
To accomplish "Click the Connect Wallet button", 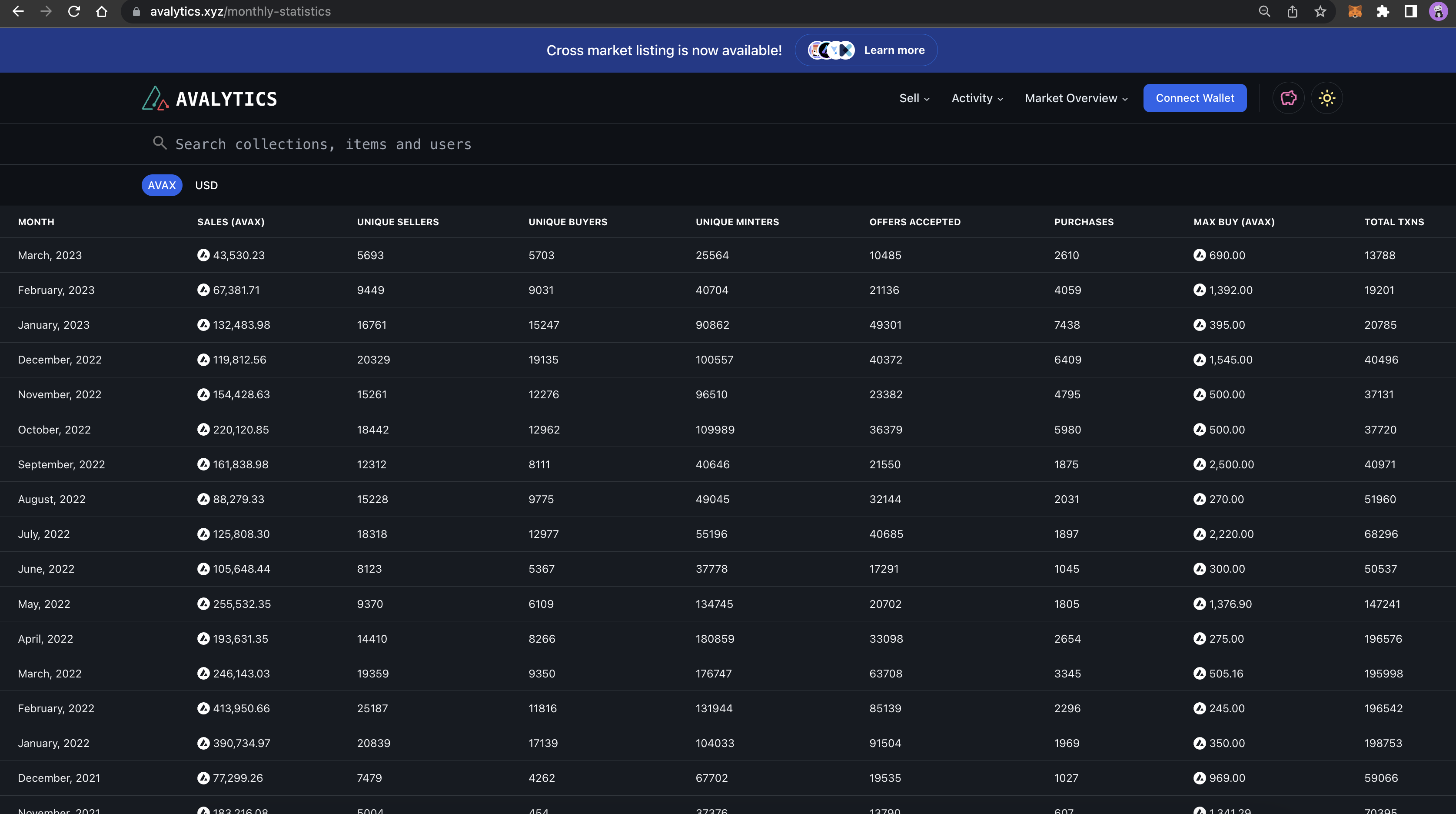I will point(1194,98).
